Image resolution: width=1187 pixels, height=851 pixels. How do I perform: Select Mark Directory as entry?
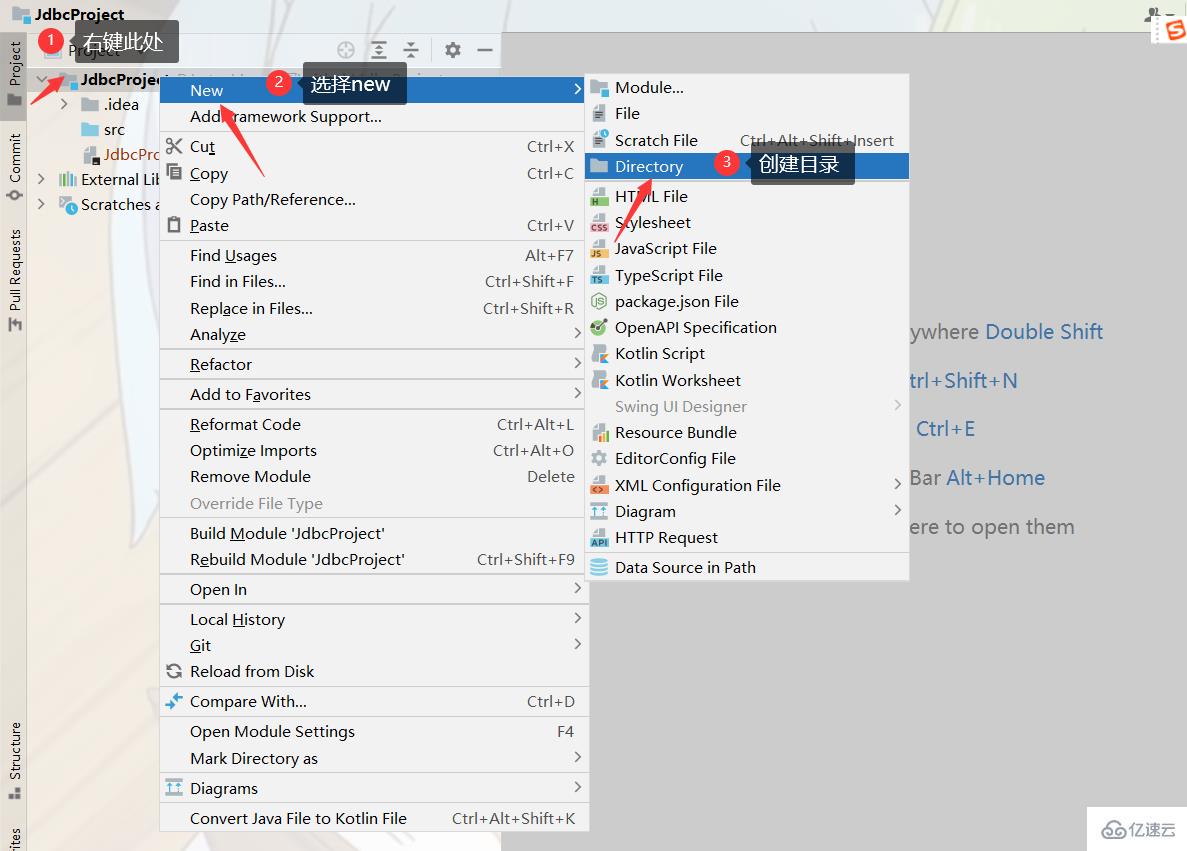pos(373,758)
